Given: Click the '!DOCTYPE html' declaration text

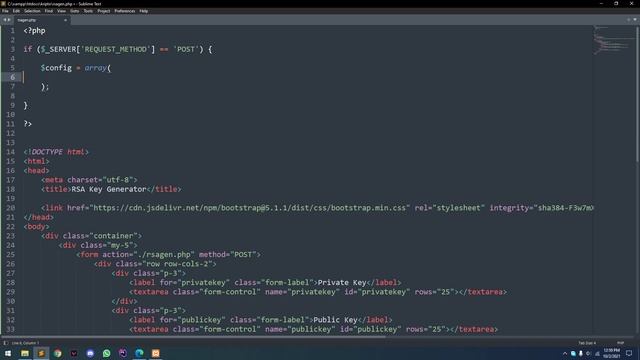Looking at the screenshot, I should tap(56, 152).
